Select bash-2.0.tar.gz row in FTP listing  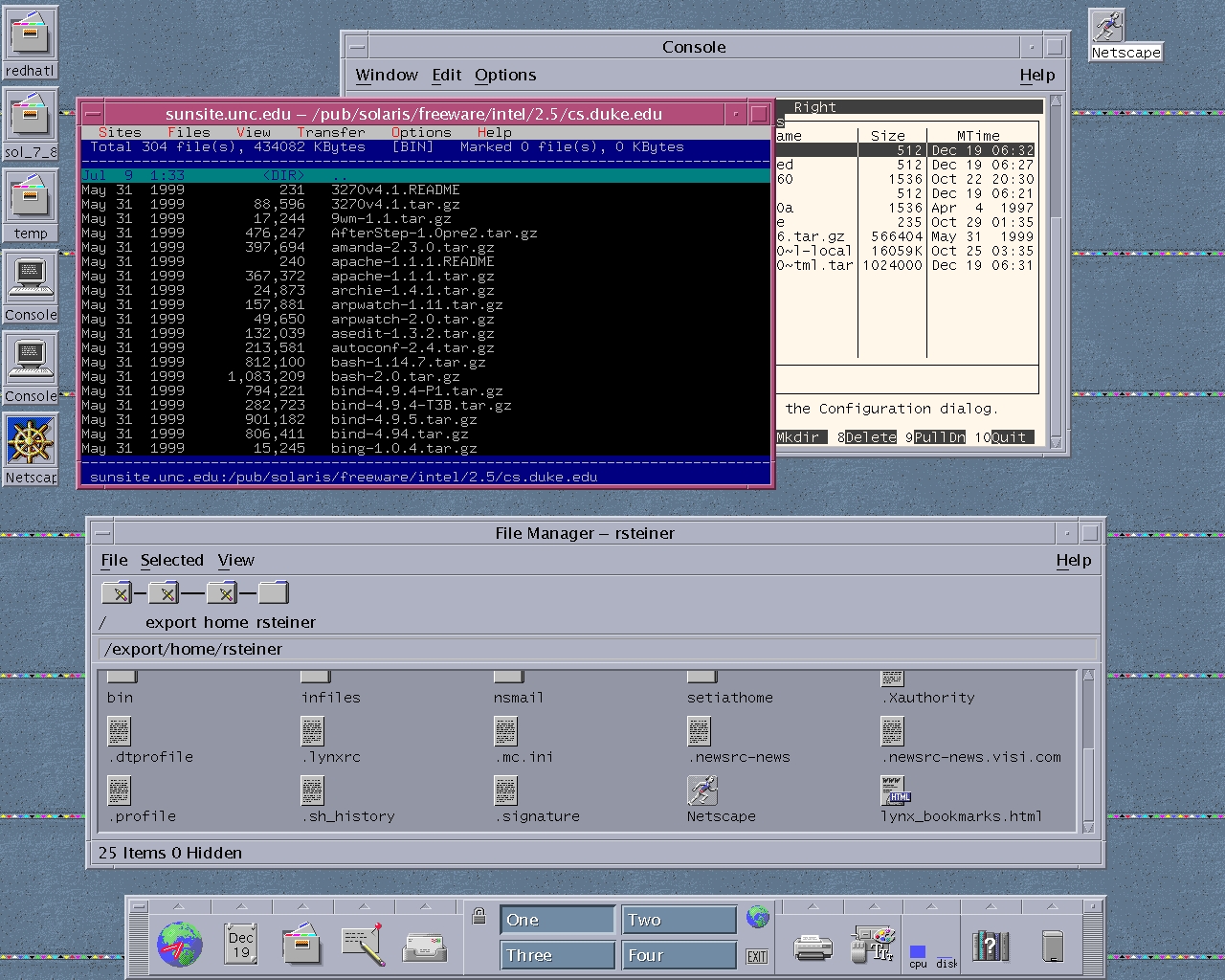coord(425,376)
